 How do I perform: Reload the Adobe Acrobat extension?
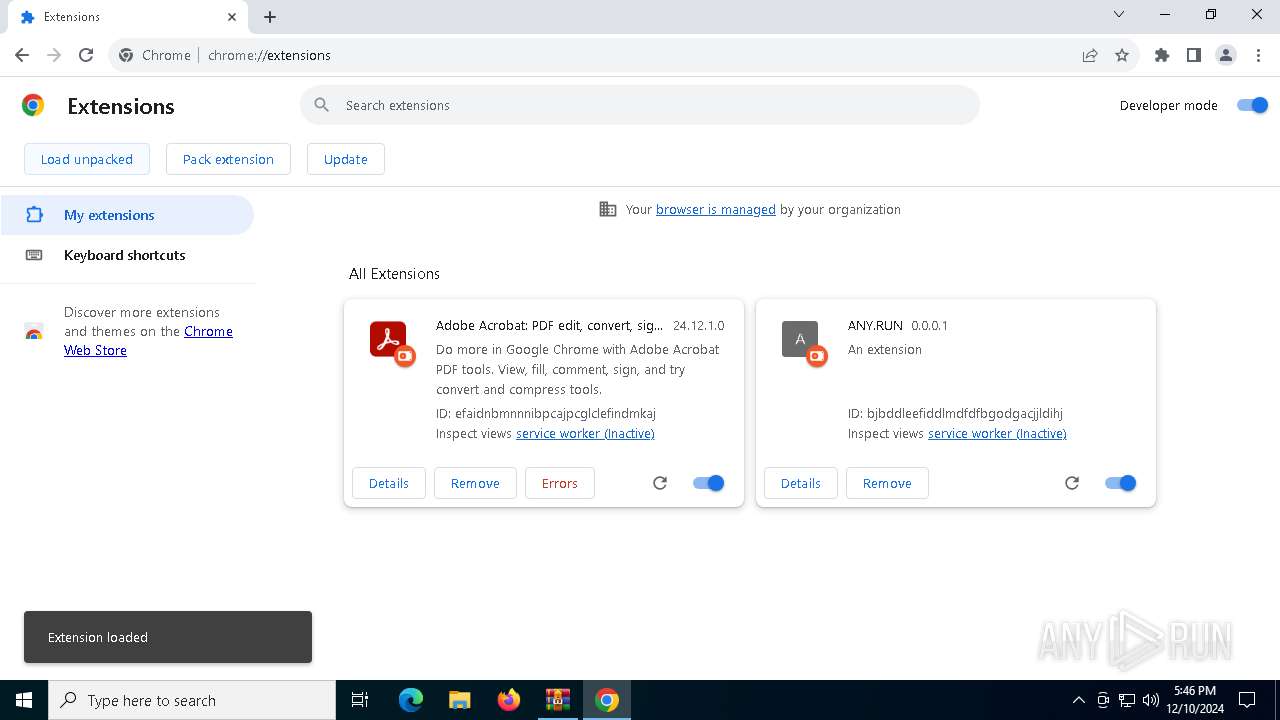pos(660,483)
